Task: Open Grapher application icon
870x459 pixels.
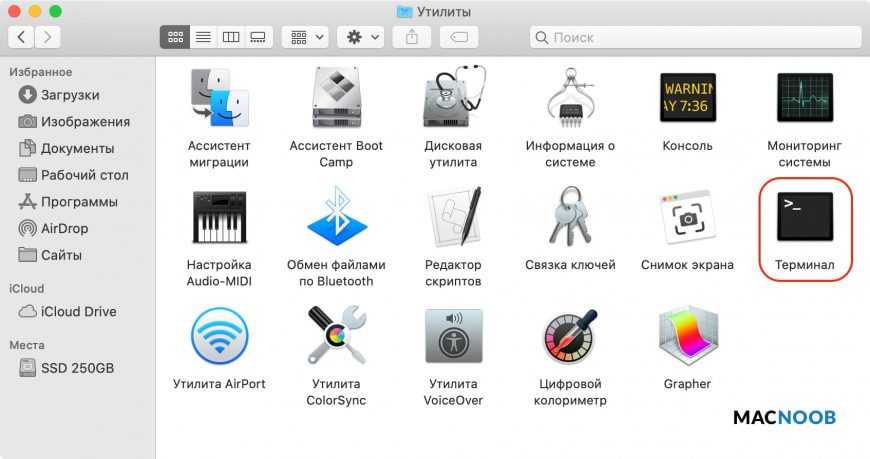Action: click(688, 336)
